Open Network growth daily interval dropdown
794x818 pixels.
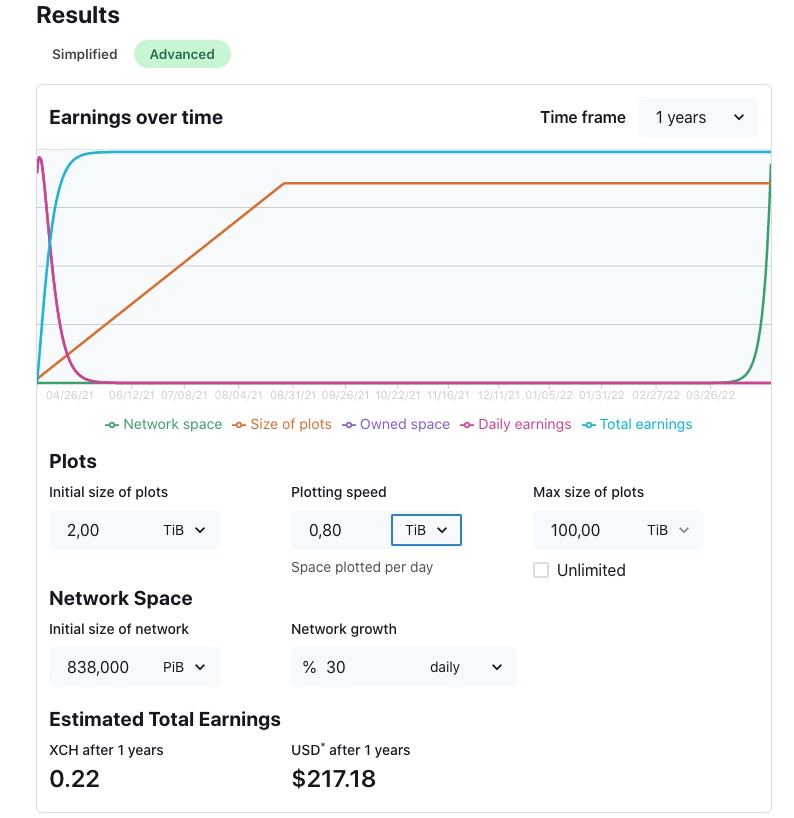466,667
